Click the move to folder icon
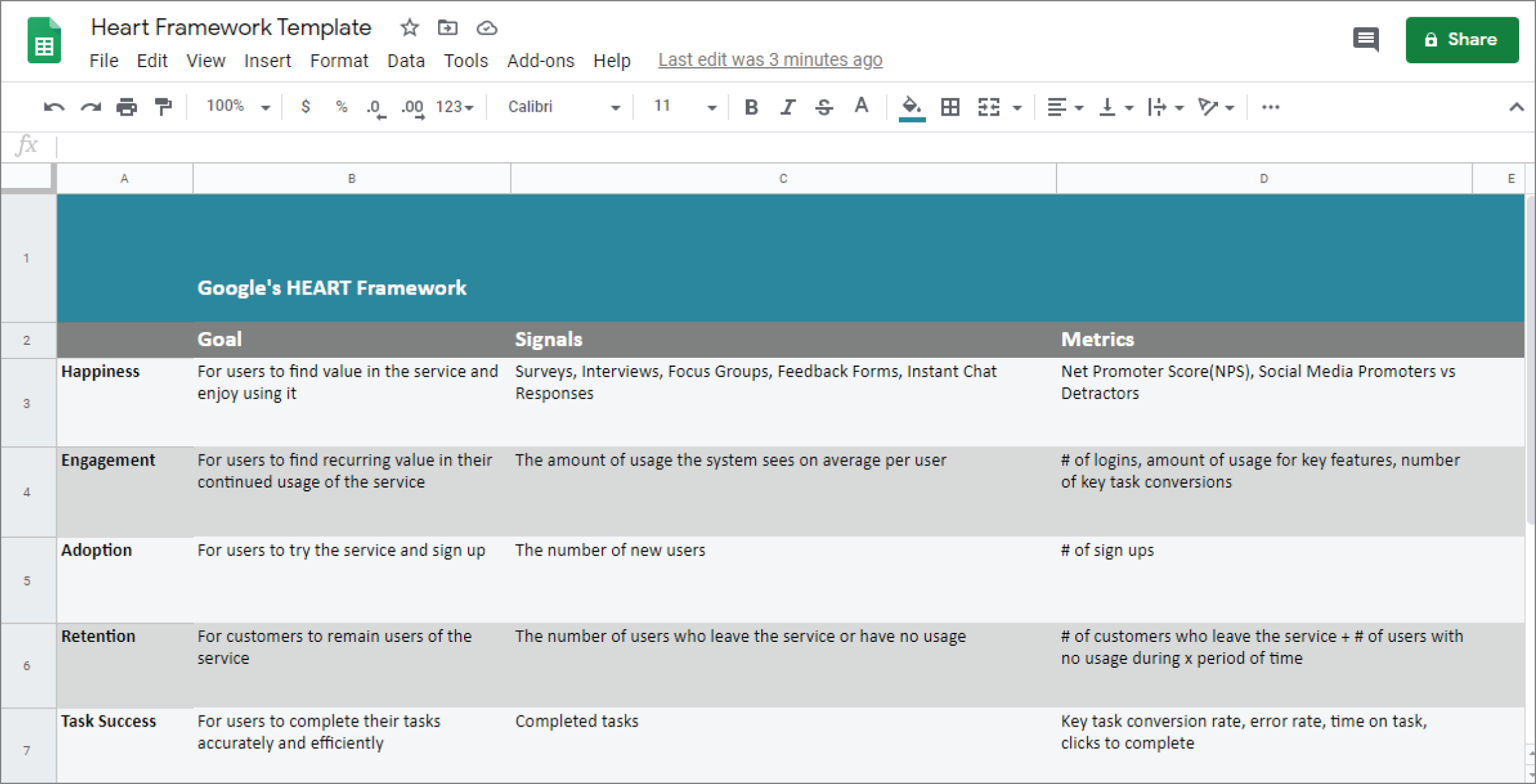The height and width of the screenshot is (784, 1536). tap(447, 28)
